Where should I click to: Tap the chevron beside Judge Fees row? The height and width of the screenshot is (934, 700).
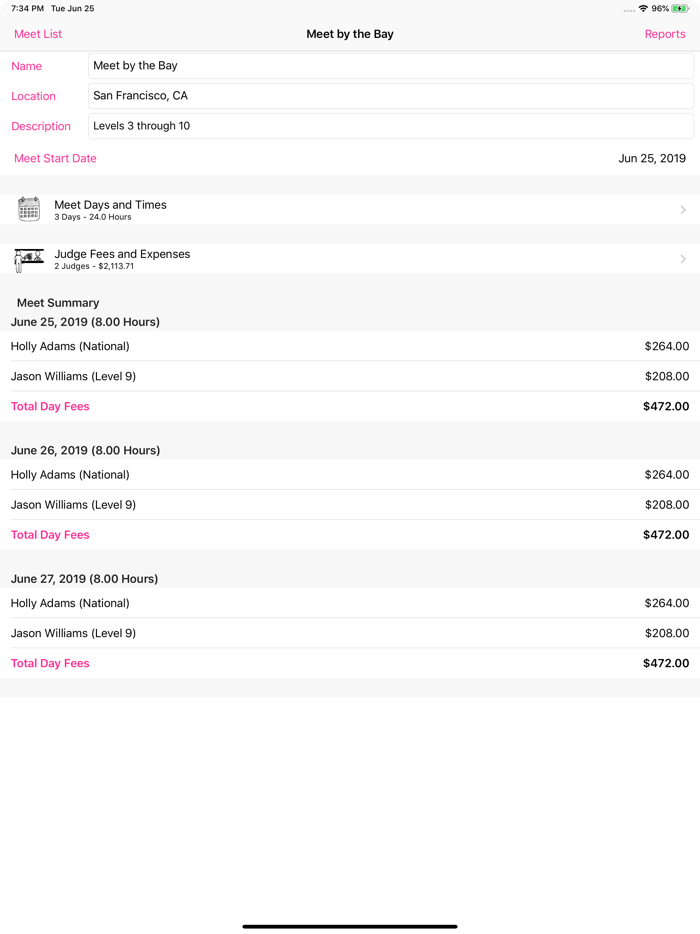coord(684,259)
